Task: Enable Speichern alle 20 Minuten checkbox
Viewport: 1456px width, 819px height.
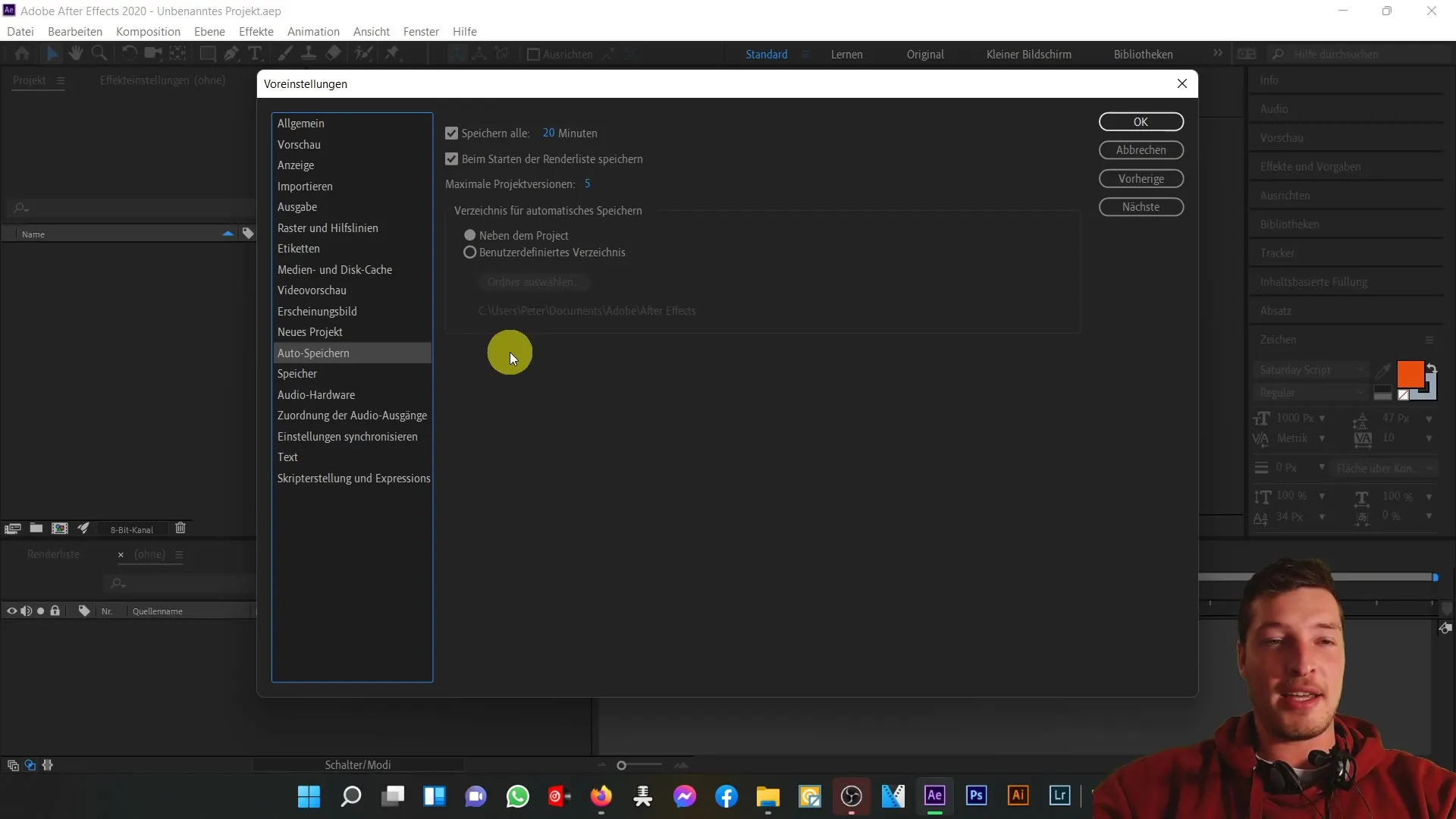Action: click(x=452, y=133)
